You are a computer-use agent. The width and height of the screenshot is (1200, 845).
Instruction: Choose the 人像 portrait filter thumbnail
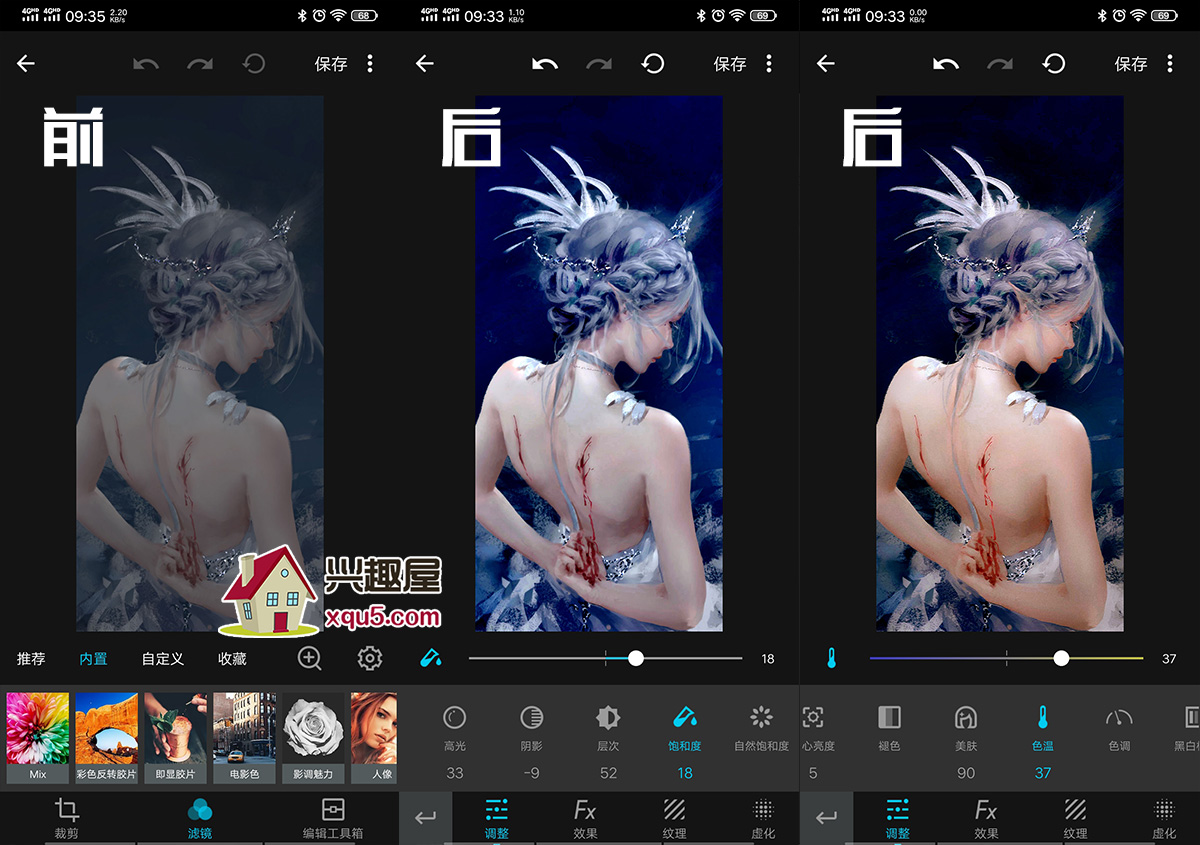tap(374, 738)
